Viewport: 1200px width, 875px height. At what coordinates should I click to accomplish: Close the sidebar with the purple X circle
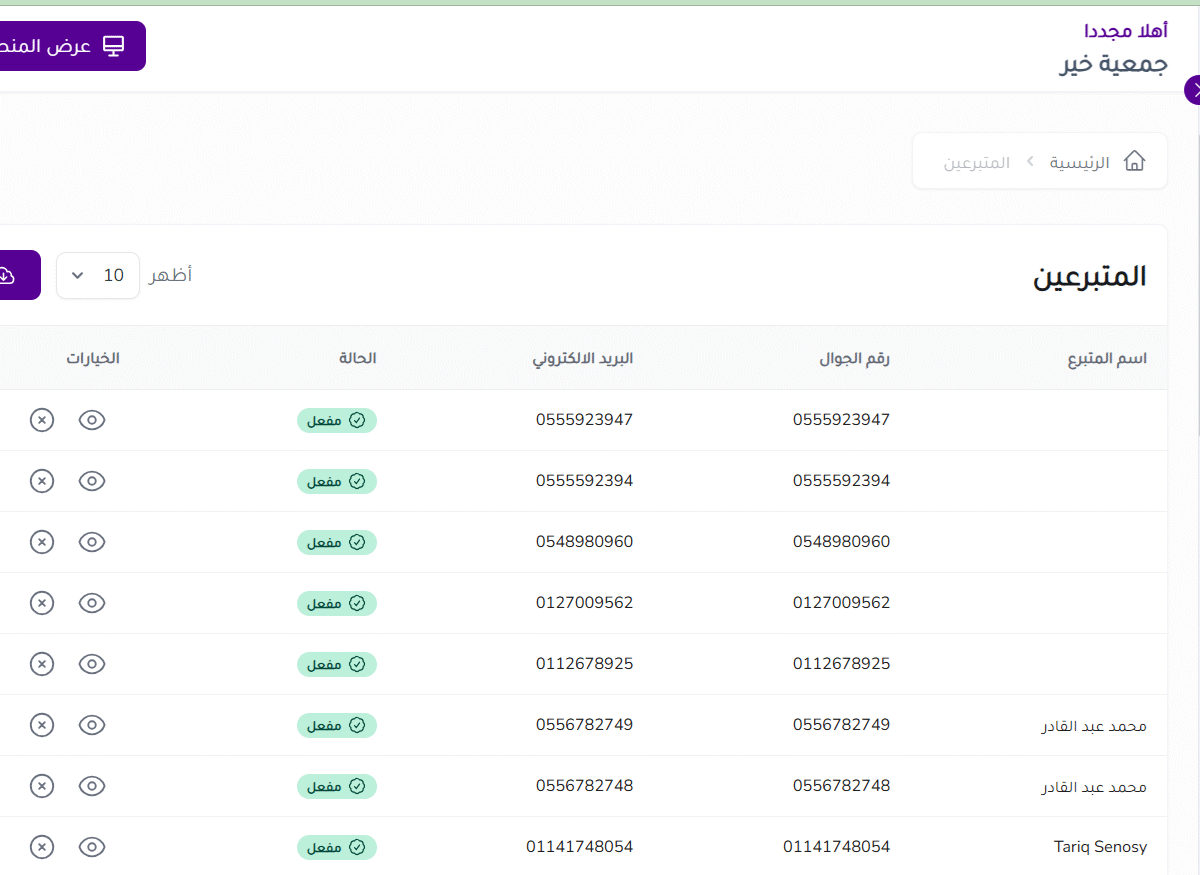tap(1193, 90)
